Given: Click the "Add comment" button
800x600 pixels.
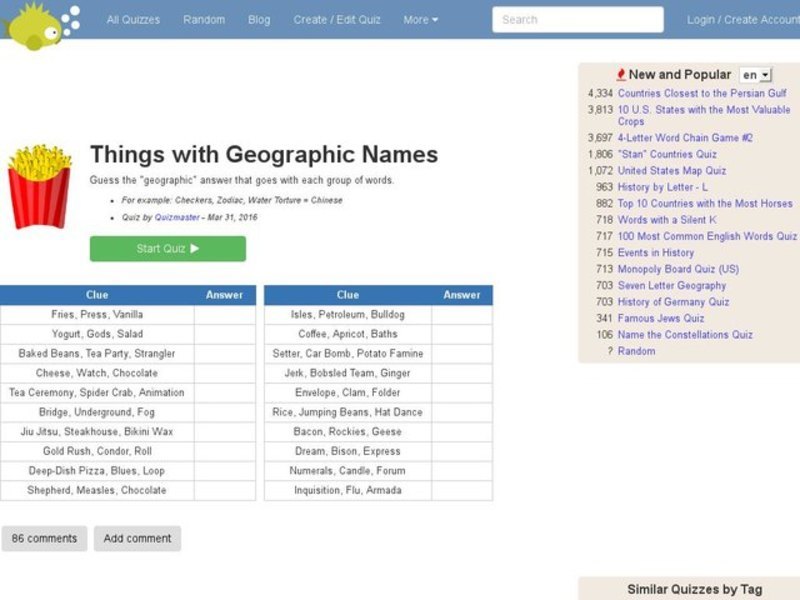Looking at the screenshot, I should (137, 538).
